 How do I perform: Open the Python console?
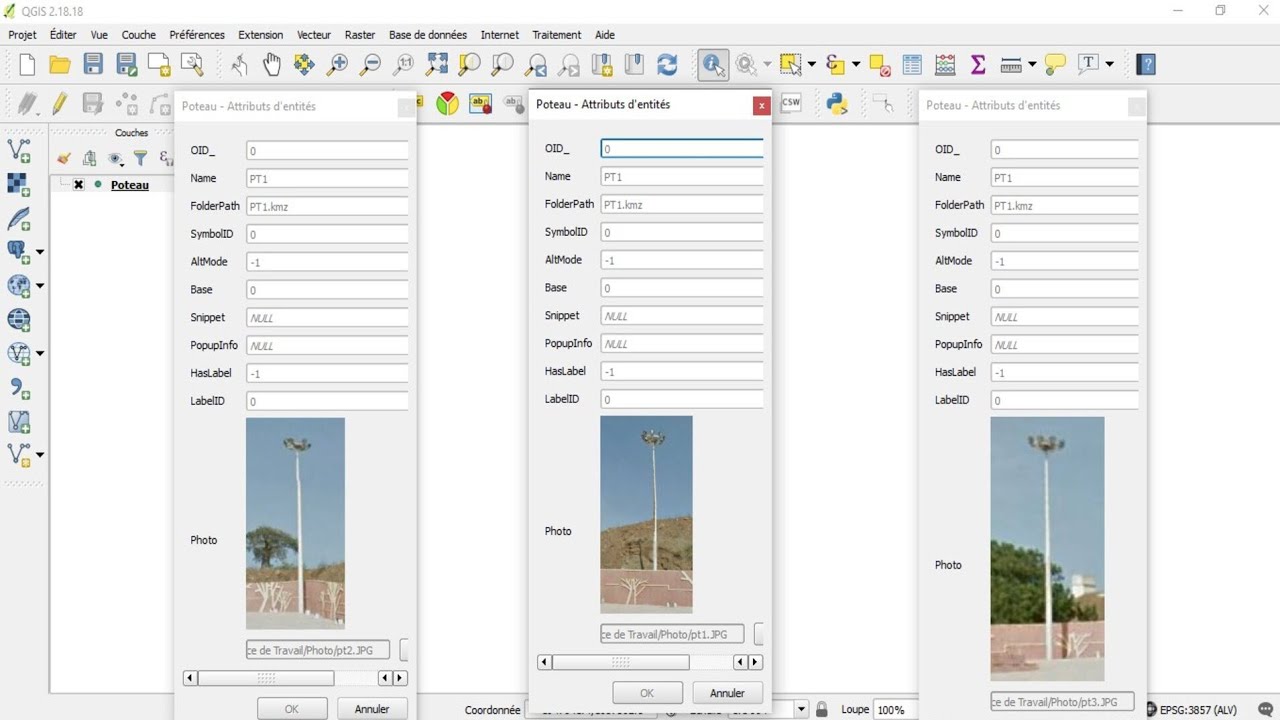837,103
